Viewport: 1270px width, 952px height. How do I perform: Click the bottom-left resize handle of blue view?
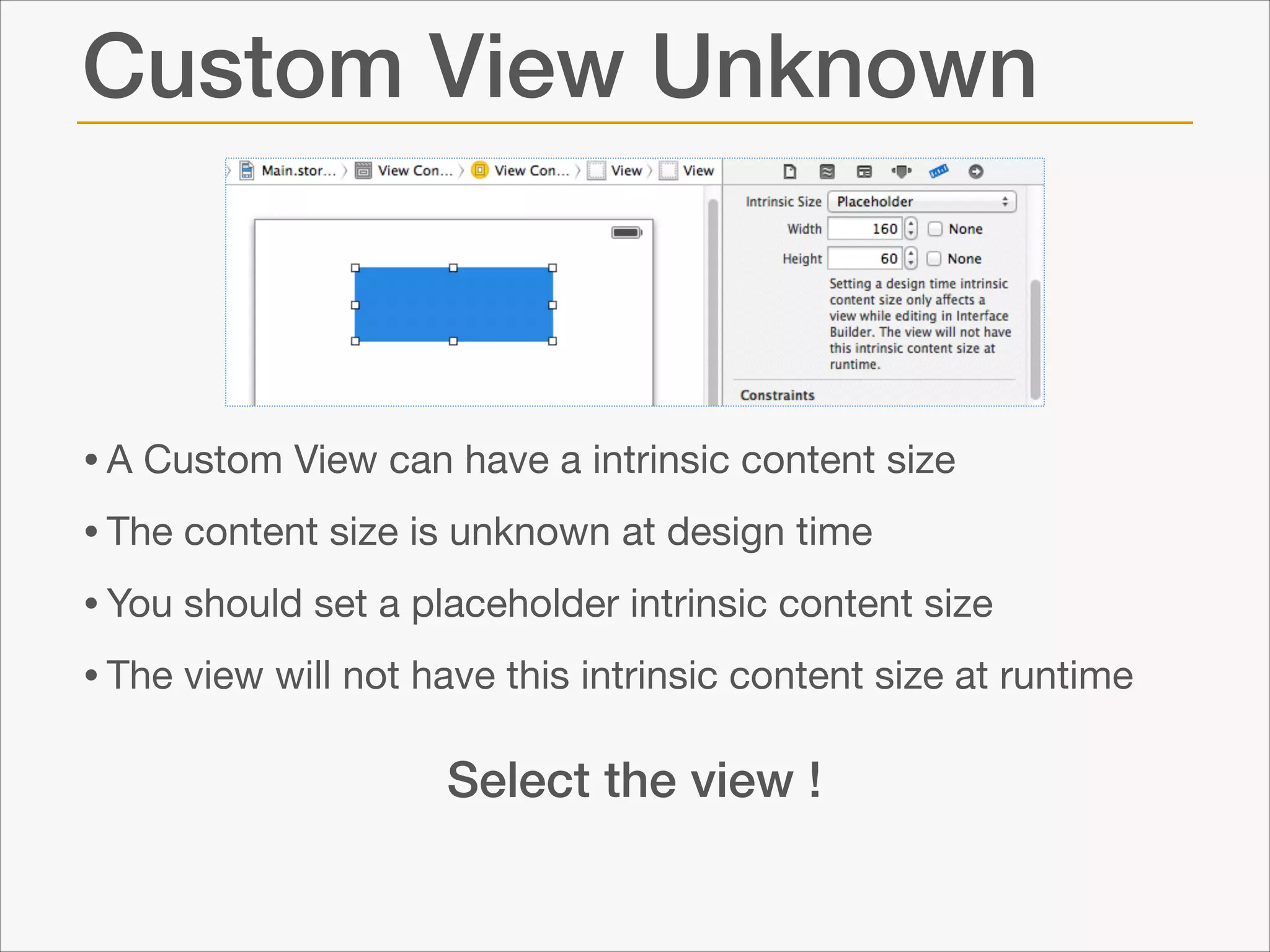(355, 341)
